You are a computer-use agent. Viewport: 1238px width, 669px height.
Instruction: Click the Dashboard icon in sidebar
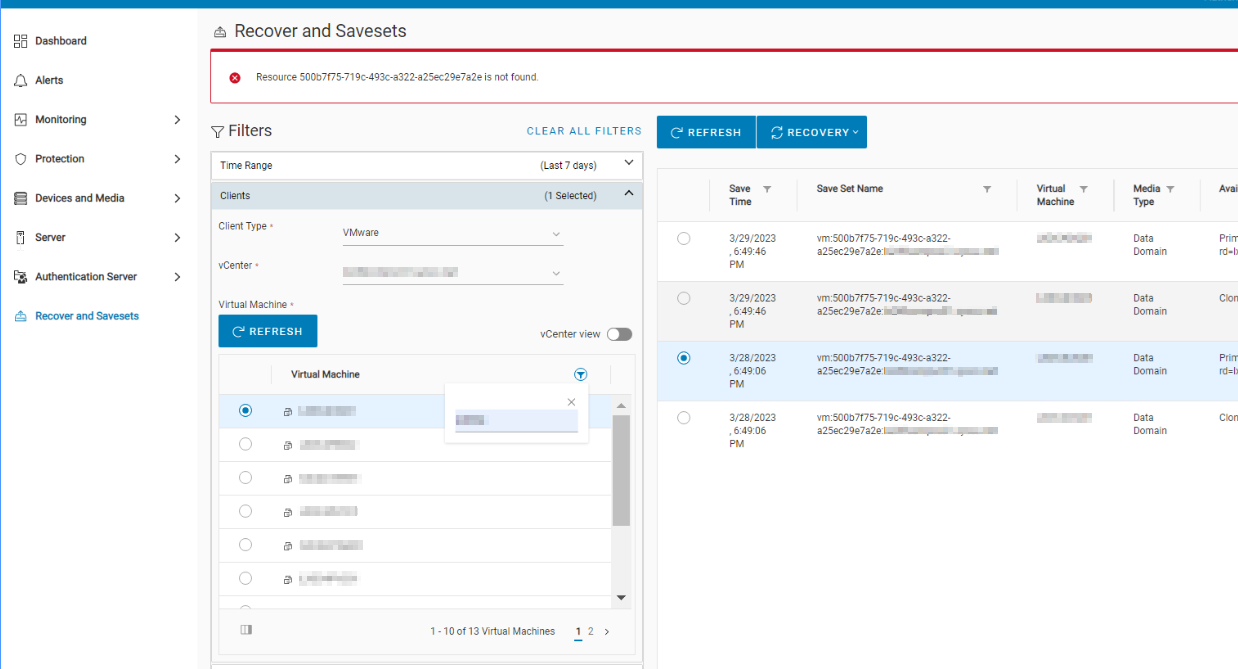point(20,41)
